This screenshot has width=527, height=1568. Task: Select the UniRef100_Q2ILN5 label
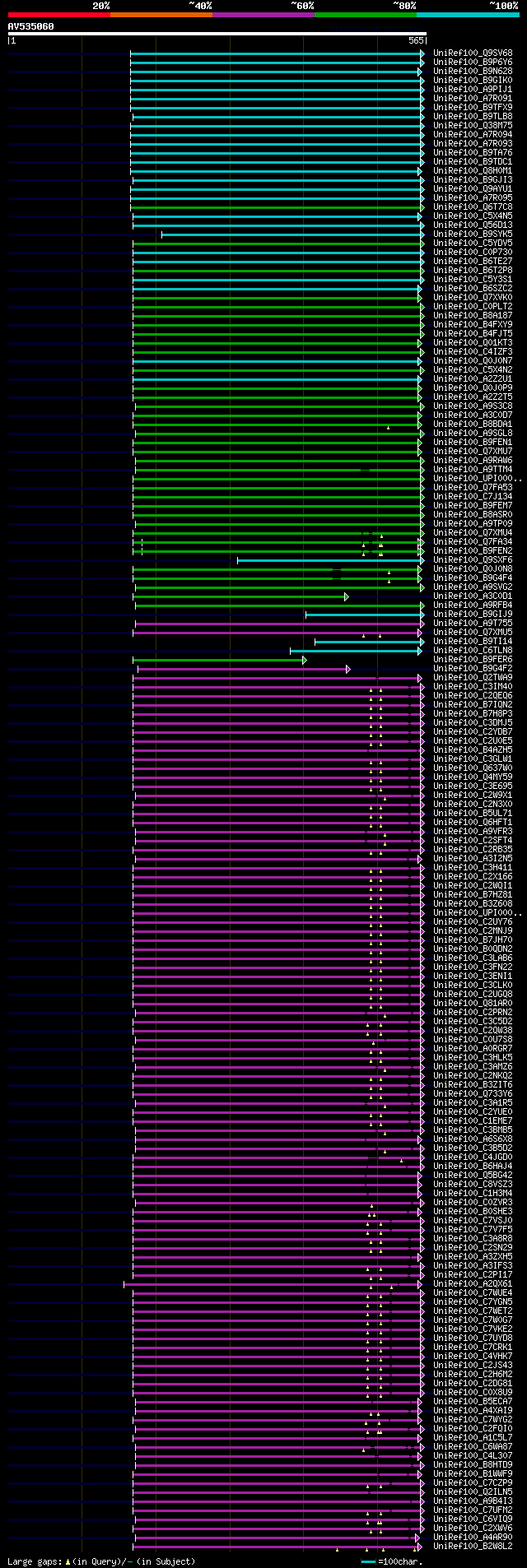pyautogui.click(x=473, y=1492)
